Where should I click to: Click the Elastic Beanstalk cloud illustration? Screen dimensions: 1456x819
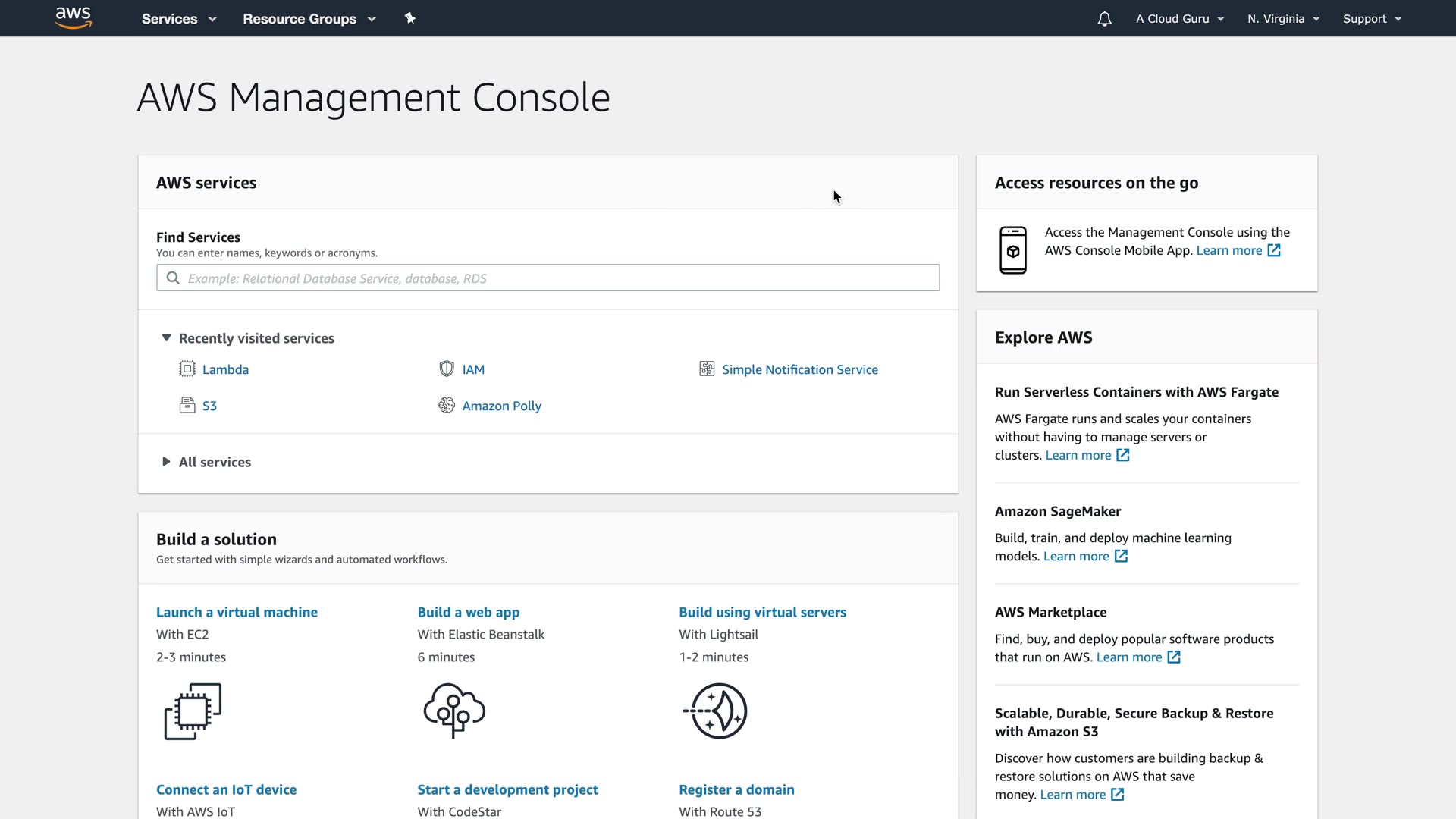[454, 710]
